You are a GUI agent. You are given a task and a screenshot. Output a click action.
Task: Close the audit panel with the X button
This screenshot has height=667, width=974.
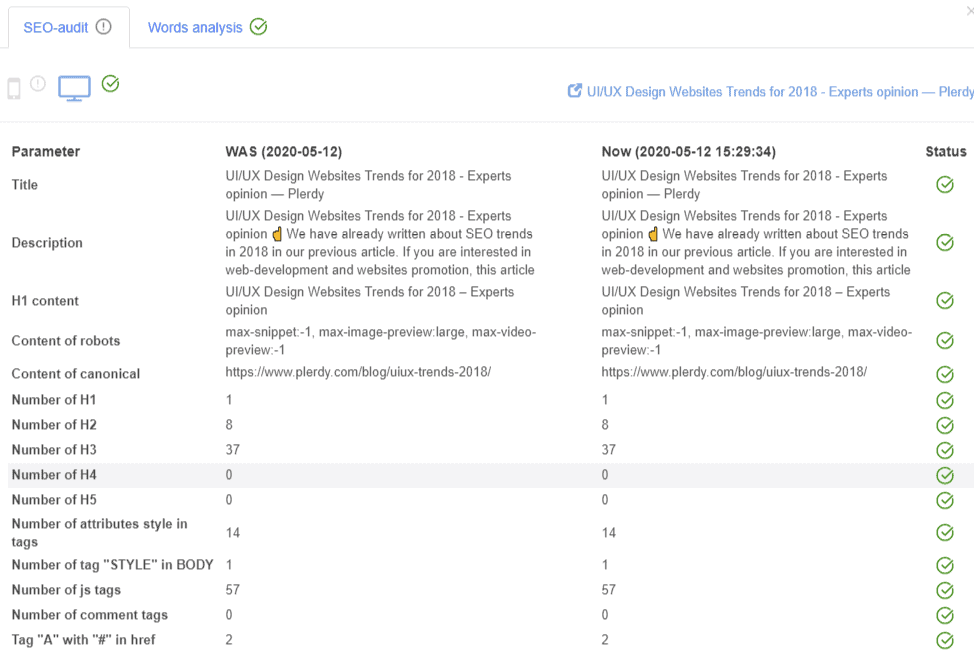[969, 11]
